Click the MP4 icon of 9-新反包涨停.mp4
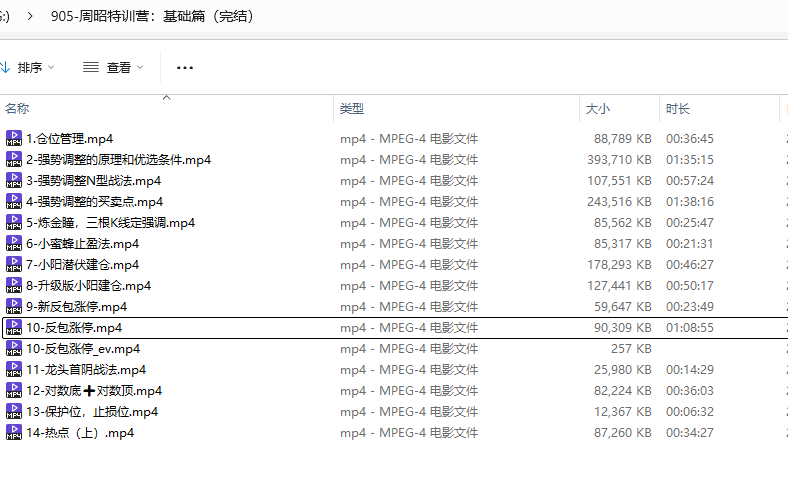 14,307
